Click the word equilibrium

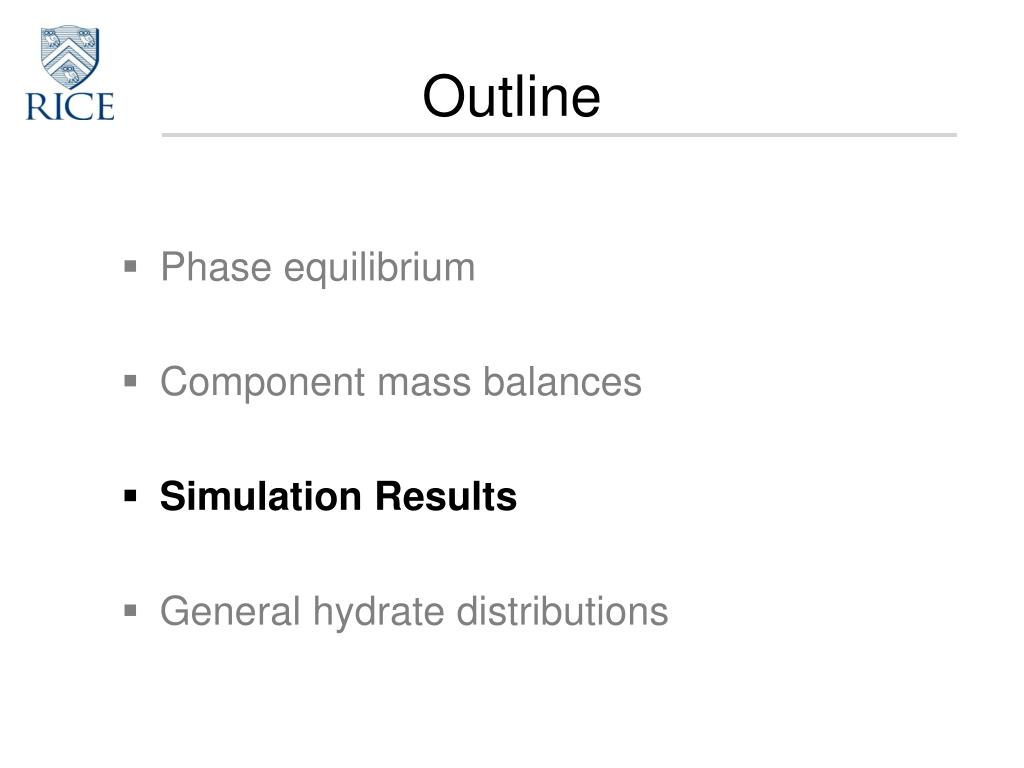tap(379, 268)
